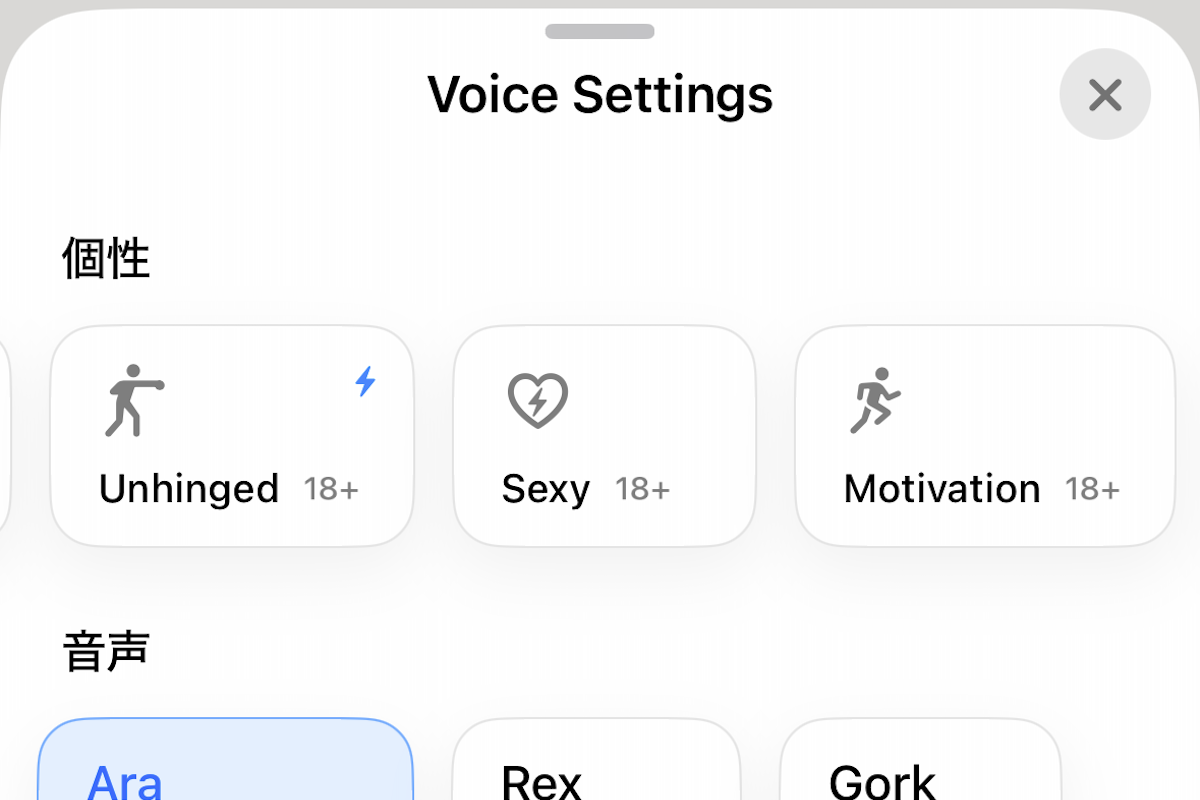Click the Voice Settings title

click(600, 95)
